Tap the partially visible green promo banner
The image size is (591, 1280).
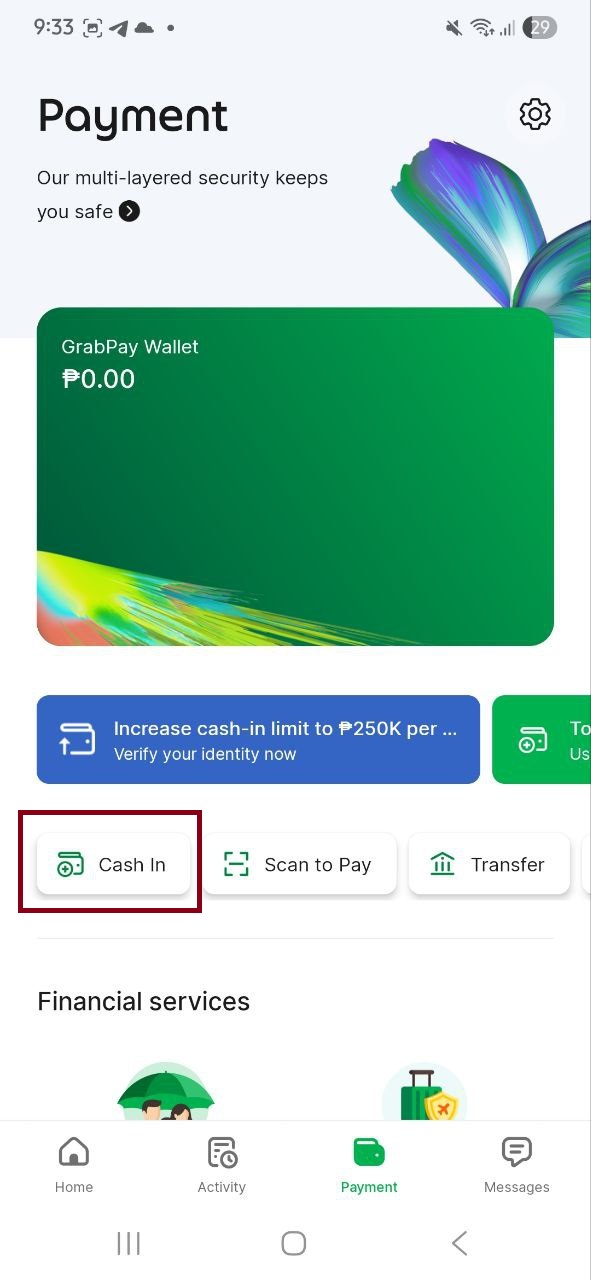[x=542, y=739]
